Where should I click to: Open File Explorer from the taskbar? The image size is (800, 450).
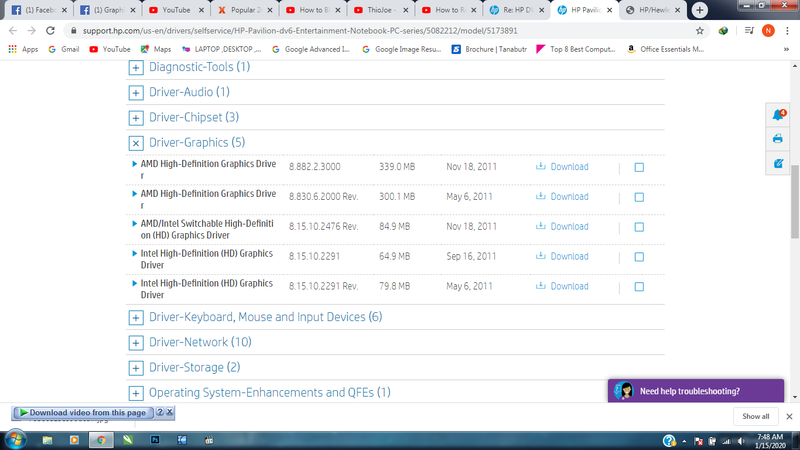(47, 440)
